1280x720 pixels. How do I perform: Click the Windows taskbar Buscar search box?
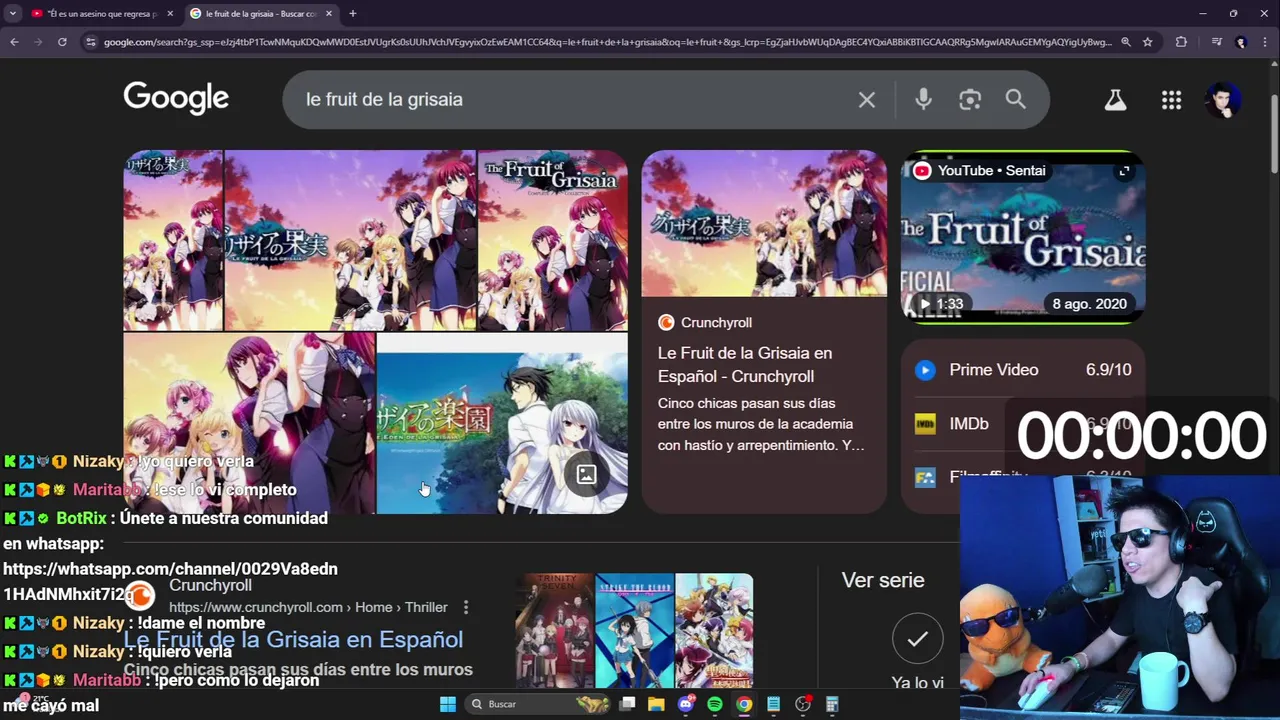click(538, 704)
